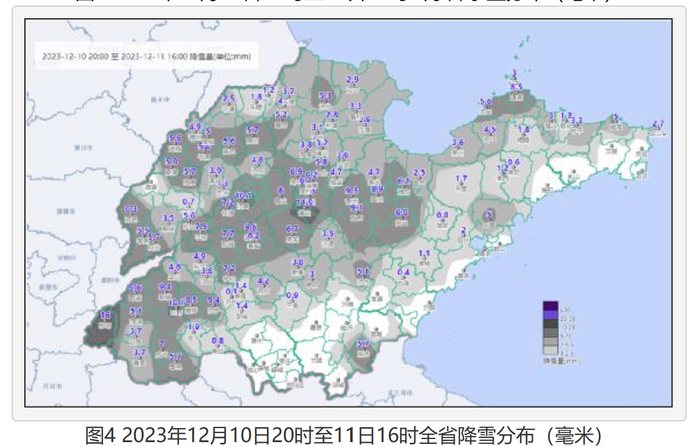Click the snowfall value 4.2
This screenshot has width=700, height=447.
(x=263, y=281)
